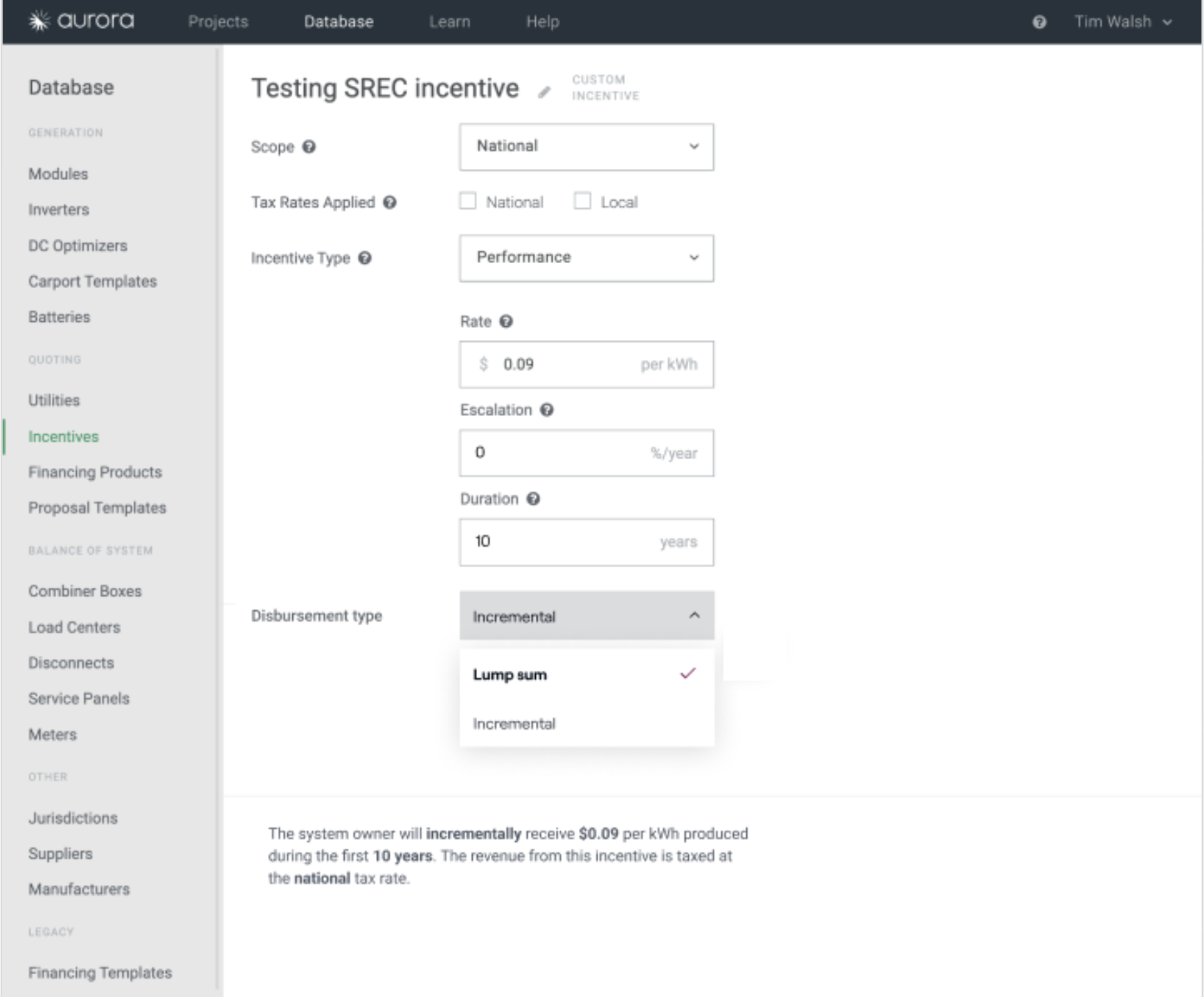Select Incremental in the dropdown list

pos(514,724)
